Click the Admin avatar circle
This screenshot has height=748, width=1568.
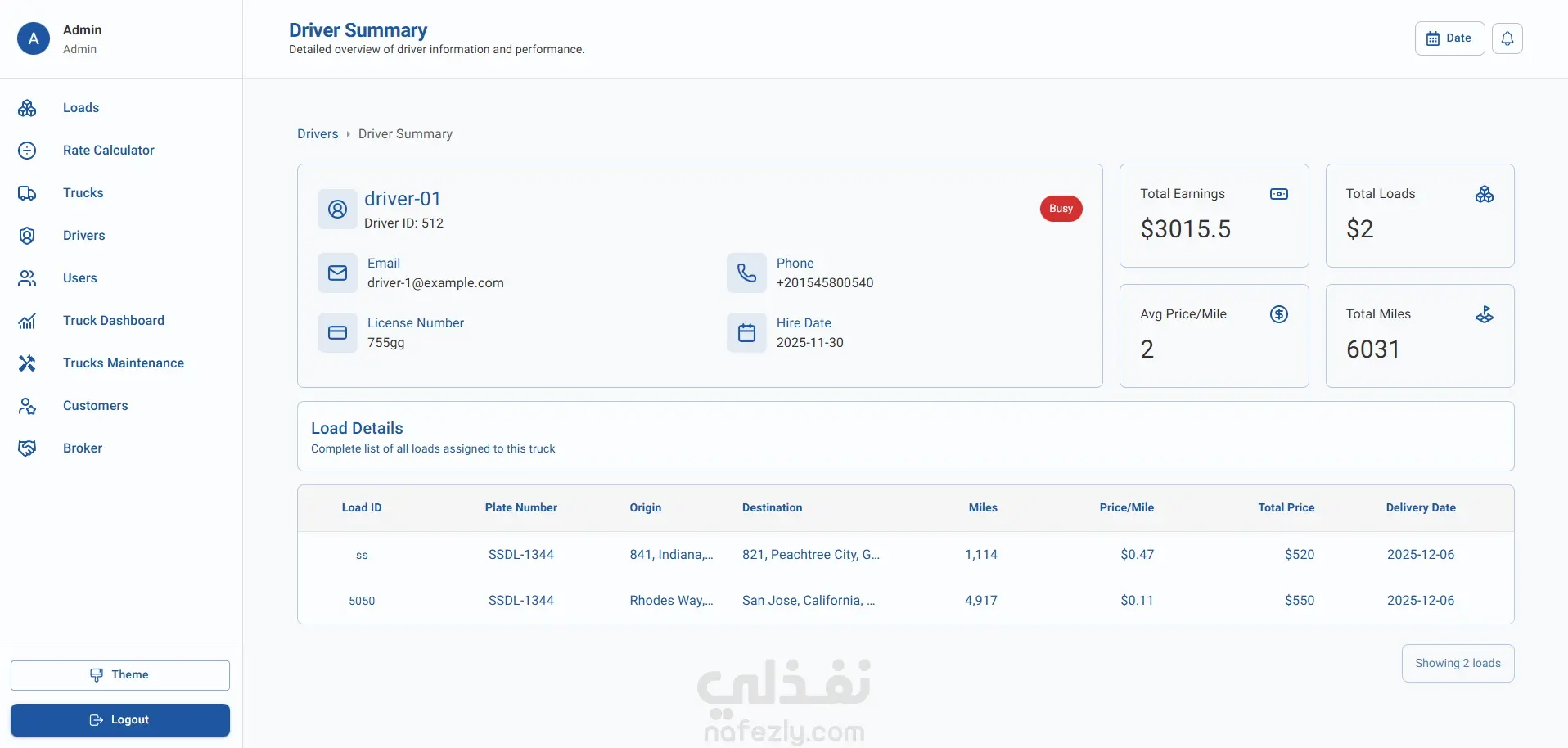point(34,38)
